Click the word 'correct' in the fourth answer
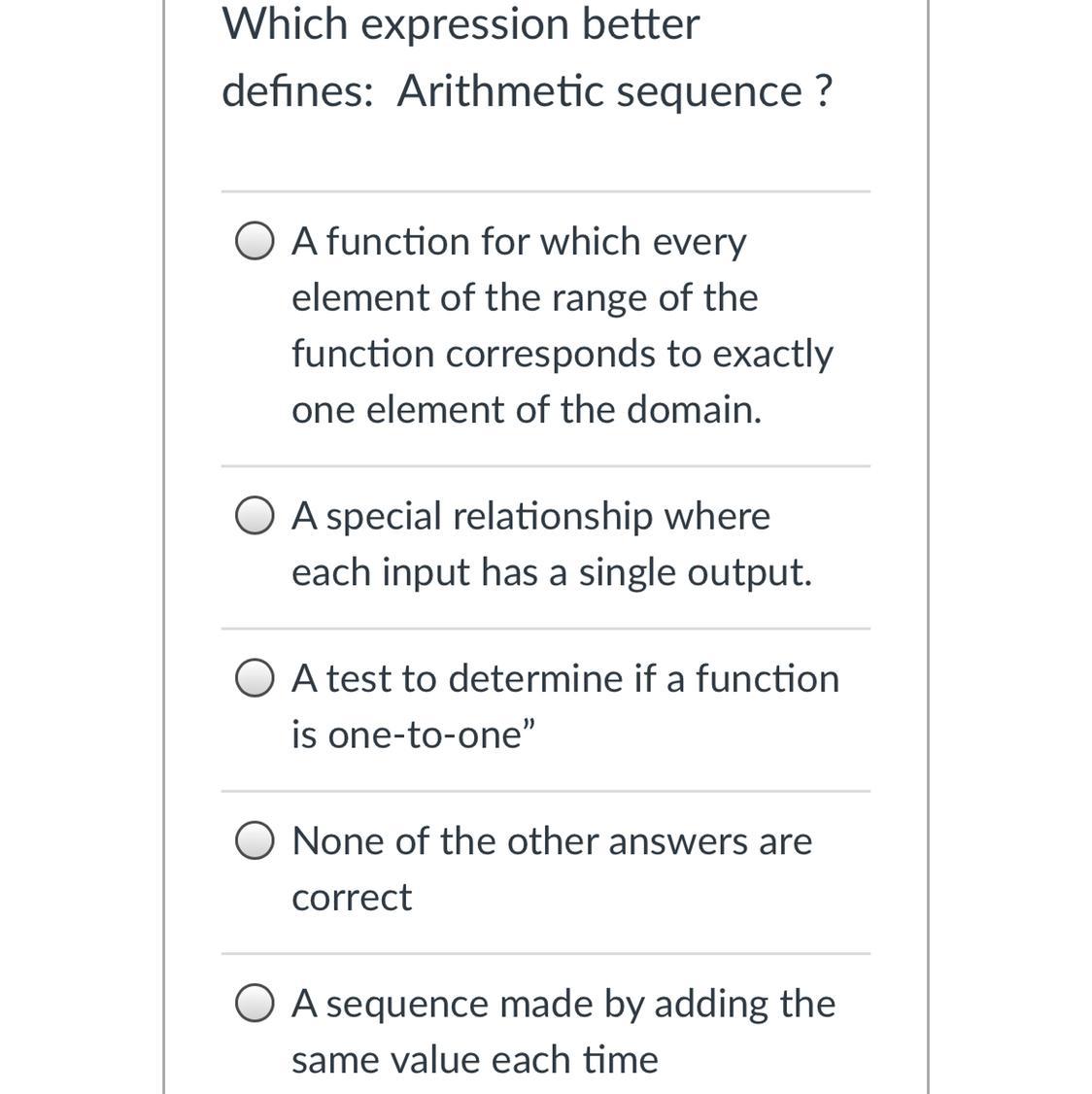The image size is (1092, 1094). [x=352, y=897]
